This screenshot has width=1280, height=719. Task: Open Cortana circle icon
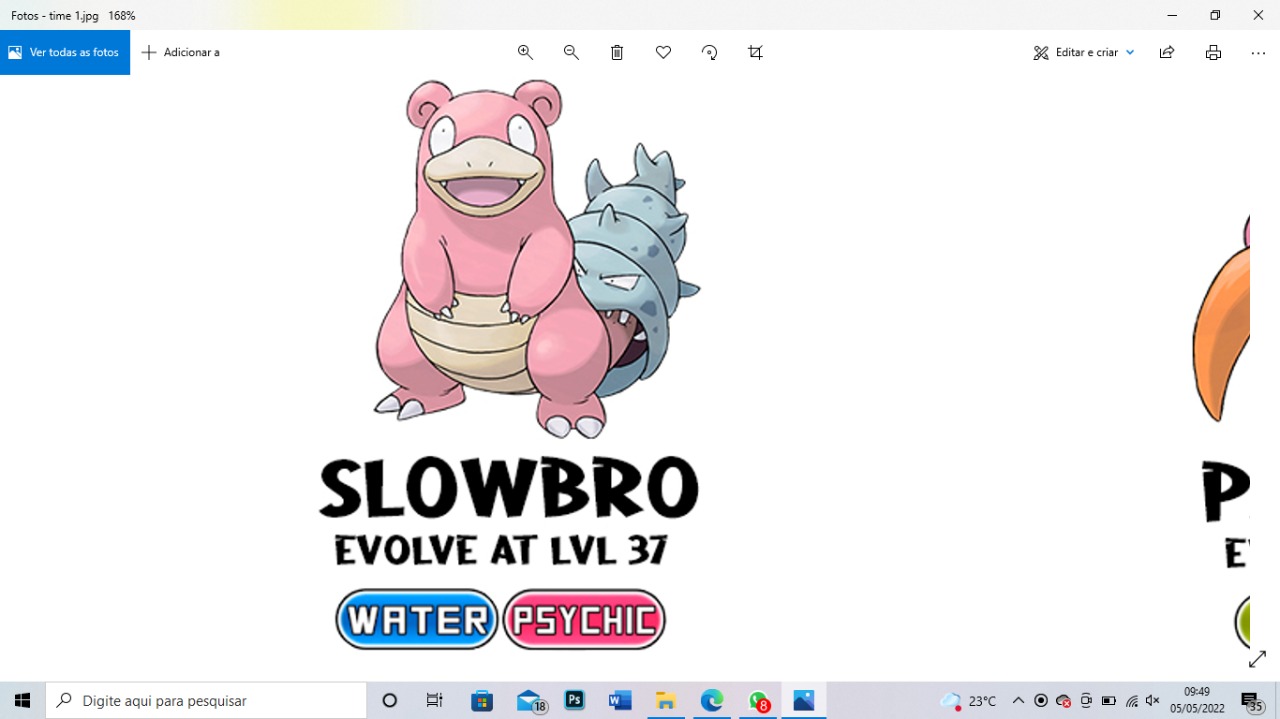click(390, 700)
